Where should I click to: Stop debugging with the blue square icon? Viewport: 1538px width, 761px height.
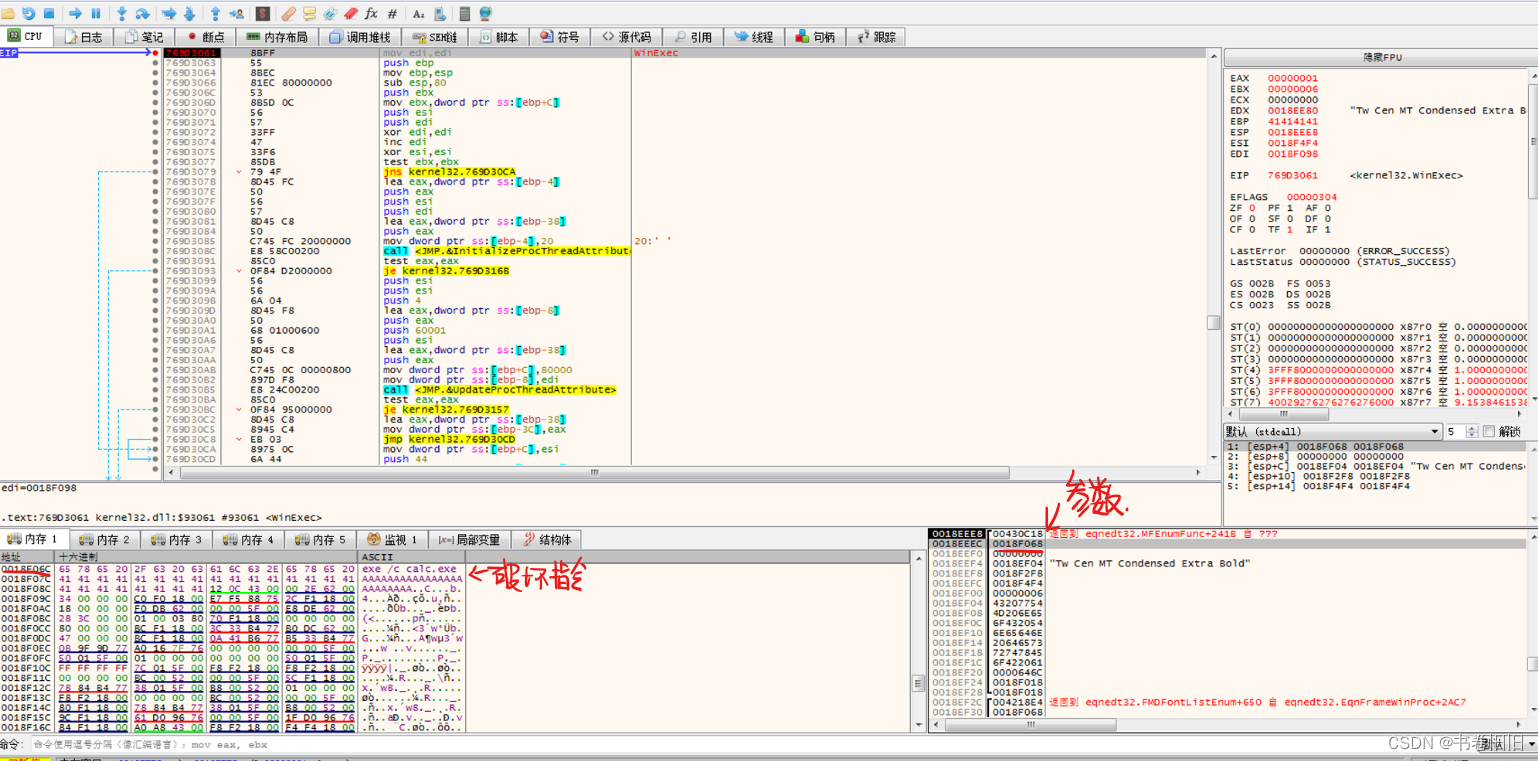click(x=48, y=14)
